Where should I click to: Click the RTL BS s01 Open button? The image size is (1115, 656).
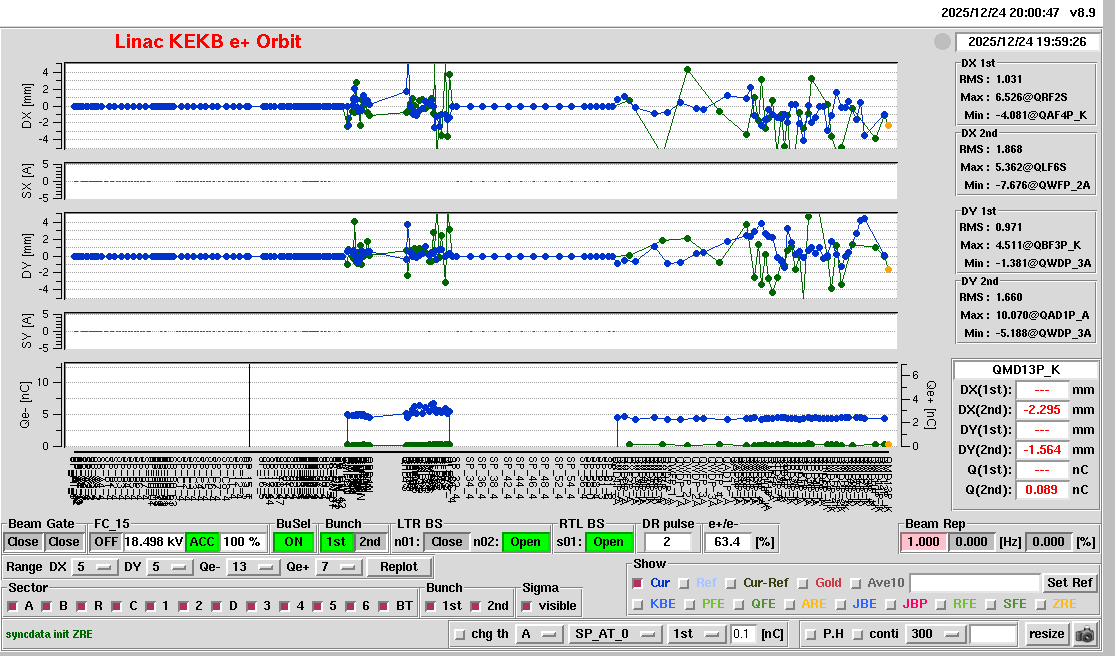(609, 542)
